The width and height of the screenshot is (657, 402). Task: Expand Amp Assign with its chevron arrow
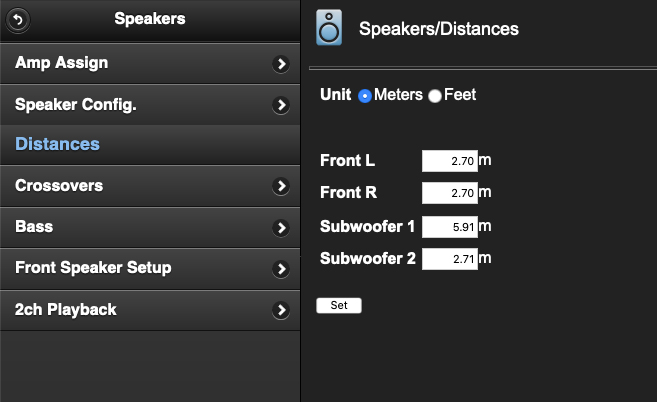281,64
